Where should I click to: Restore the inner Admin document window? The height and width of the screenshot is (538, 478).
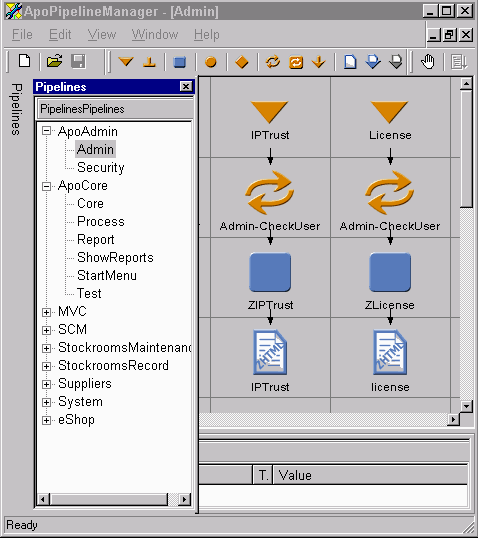(449, 35)
